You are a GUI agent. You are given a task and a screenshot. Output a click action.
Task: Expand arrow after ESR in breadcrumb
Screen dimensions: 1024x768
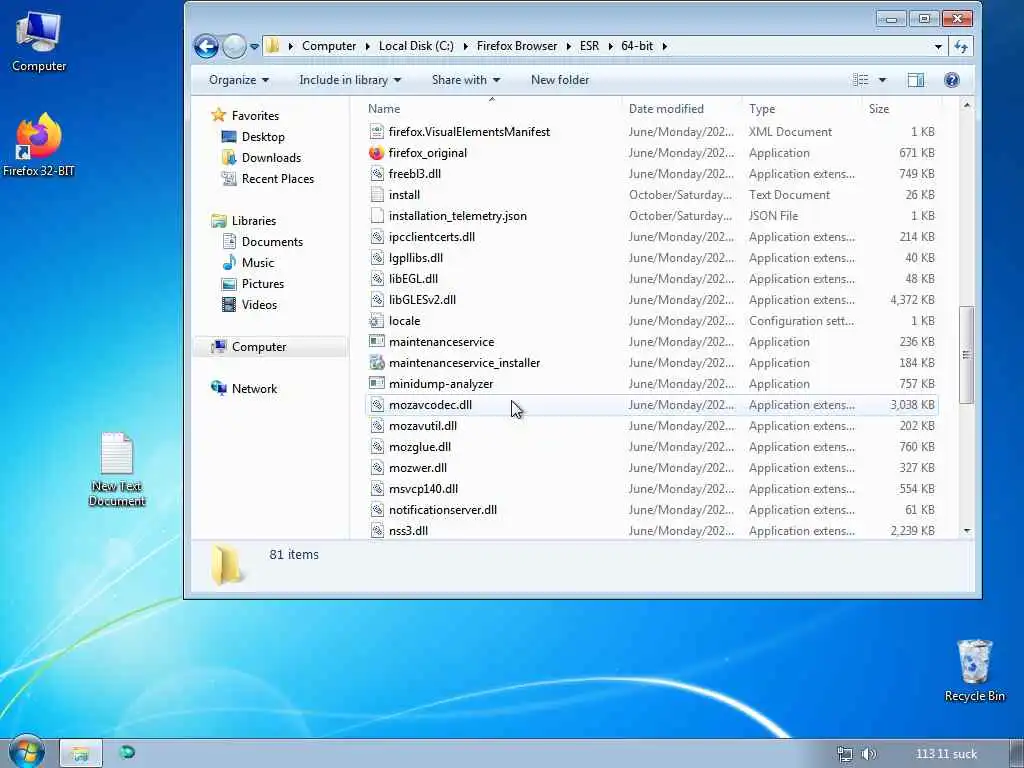(611, 46)
